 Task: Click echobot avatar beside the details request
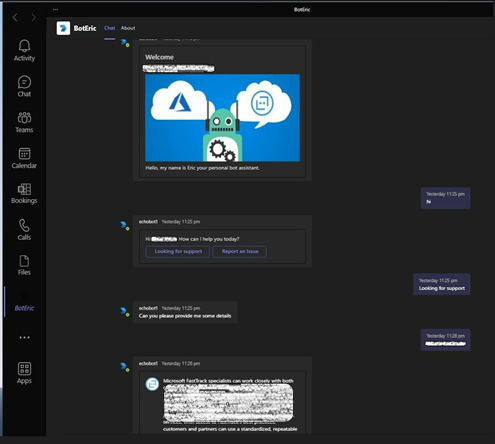point(125,312)
